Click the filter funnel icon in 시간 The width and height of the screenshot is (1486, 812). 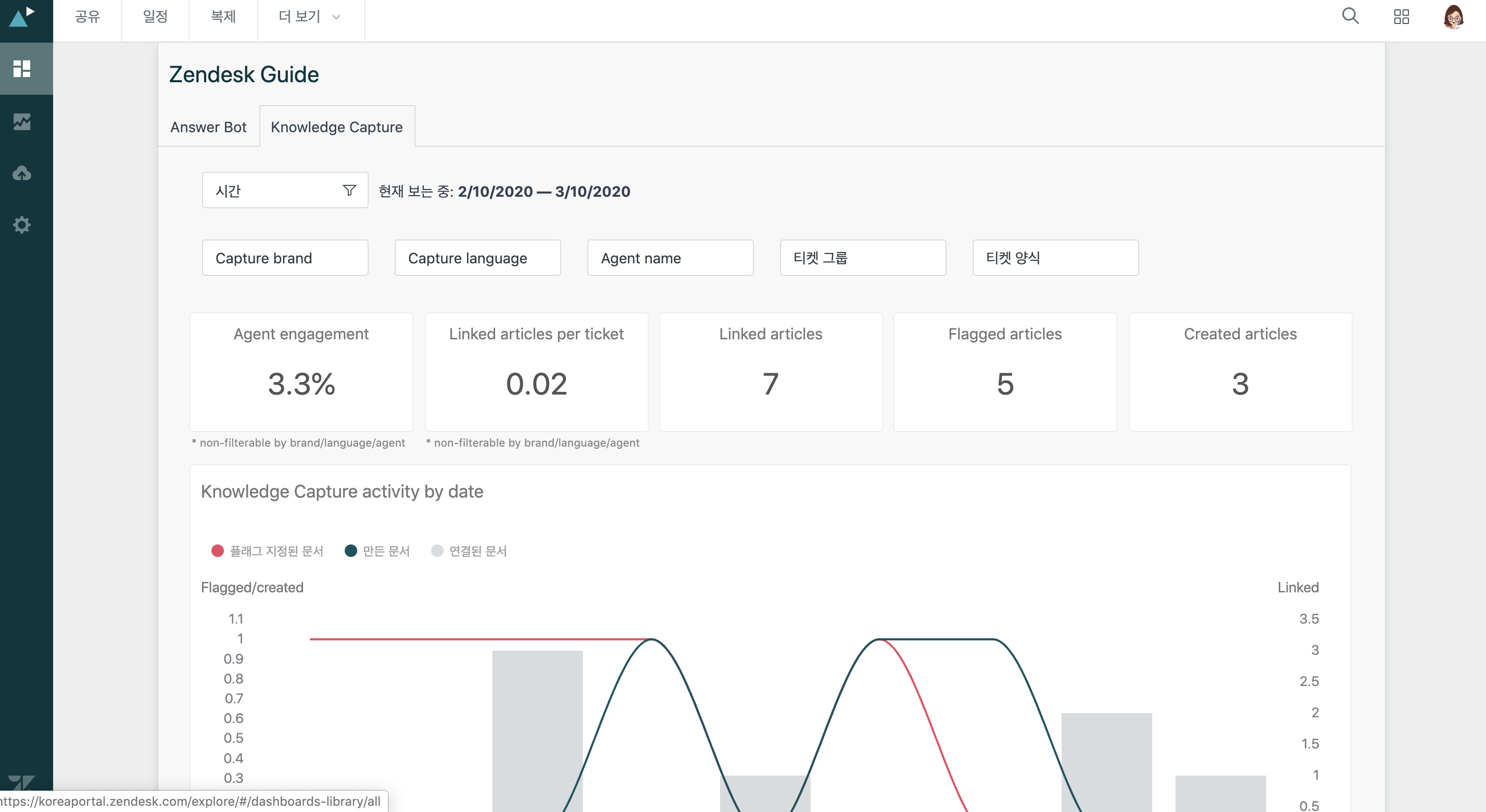349,191
